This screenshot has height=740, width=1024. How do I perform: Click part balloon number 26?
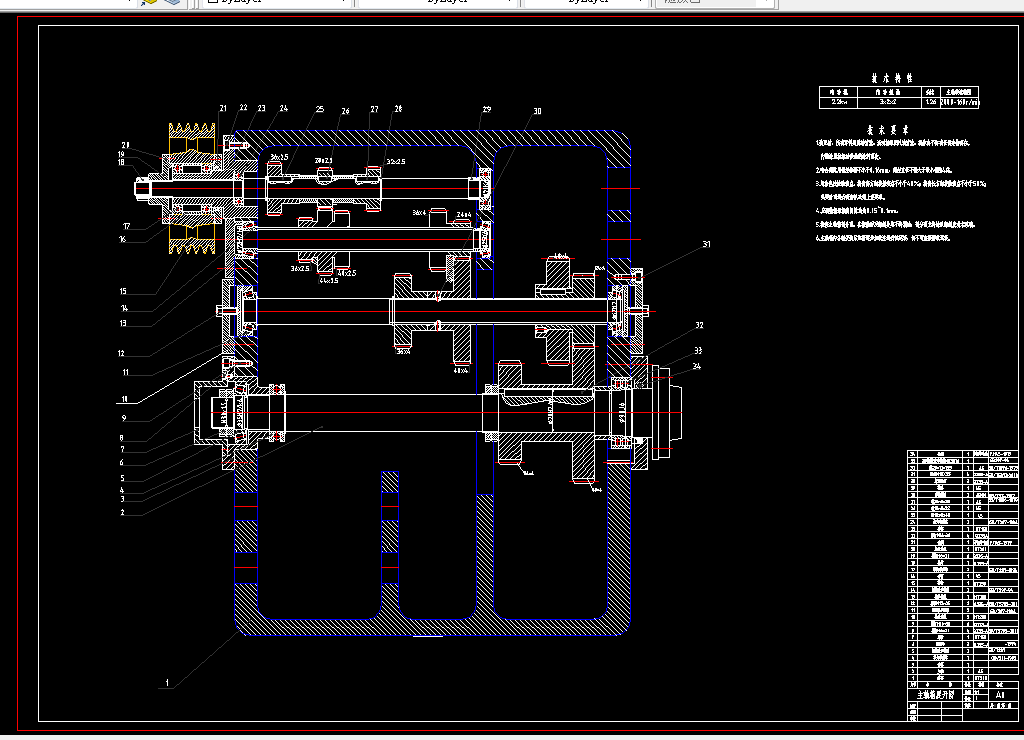point(345,111)
